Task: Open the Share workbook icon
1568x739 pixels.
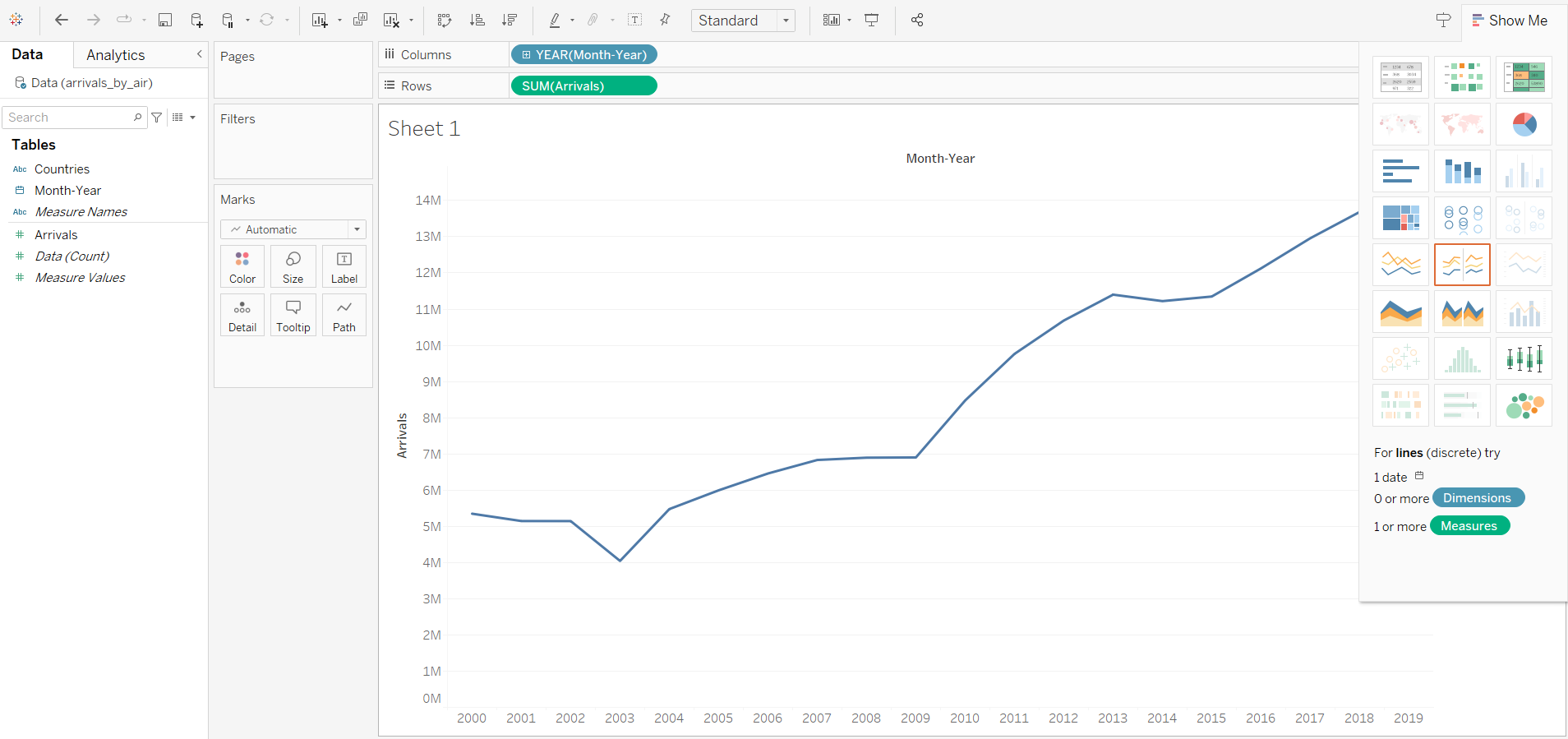Action: [917, 20]
